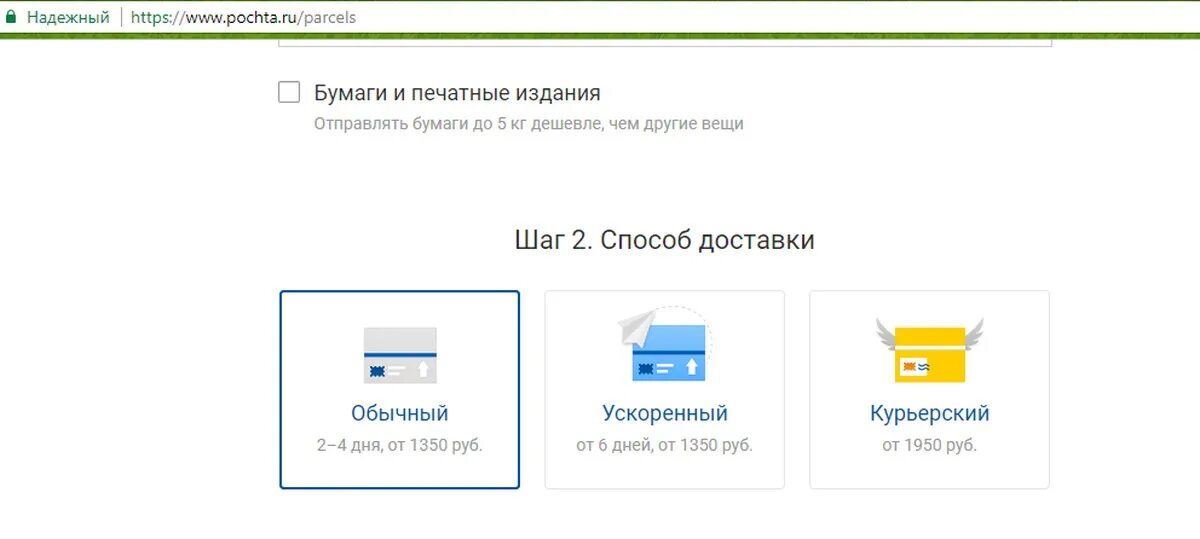Click the gray parcel icon for Обычный
The height and width of the screenshot is (539, 1200).
point(400,355)
